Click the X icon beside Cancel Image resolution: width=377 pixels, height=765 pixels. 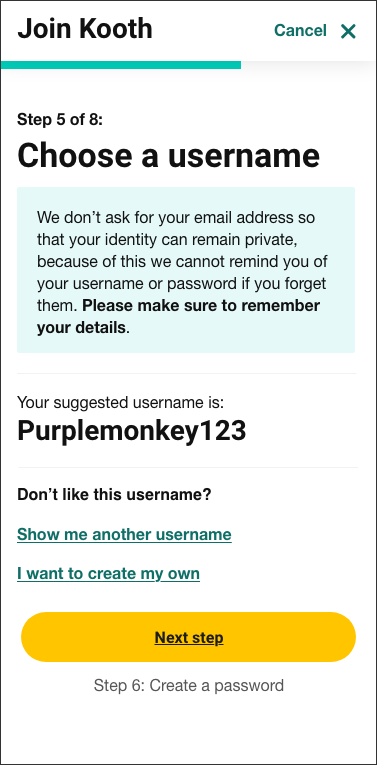(x=348, y=32)
